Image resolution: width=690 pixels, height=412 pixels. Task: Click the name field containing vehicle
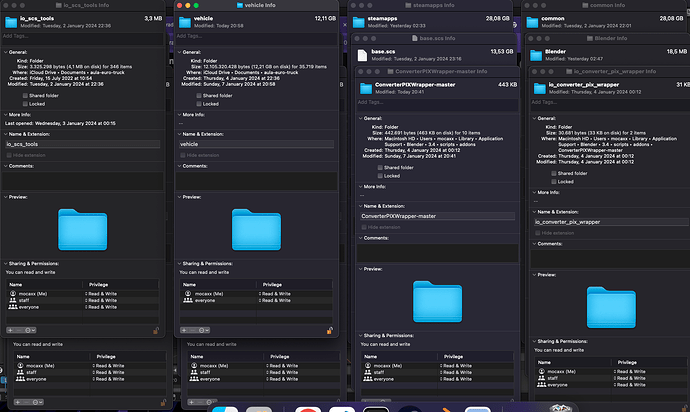pos(256,144)
